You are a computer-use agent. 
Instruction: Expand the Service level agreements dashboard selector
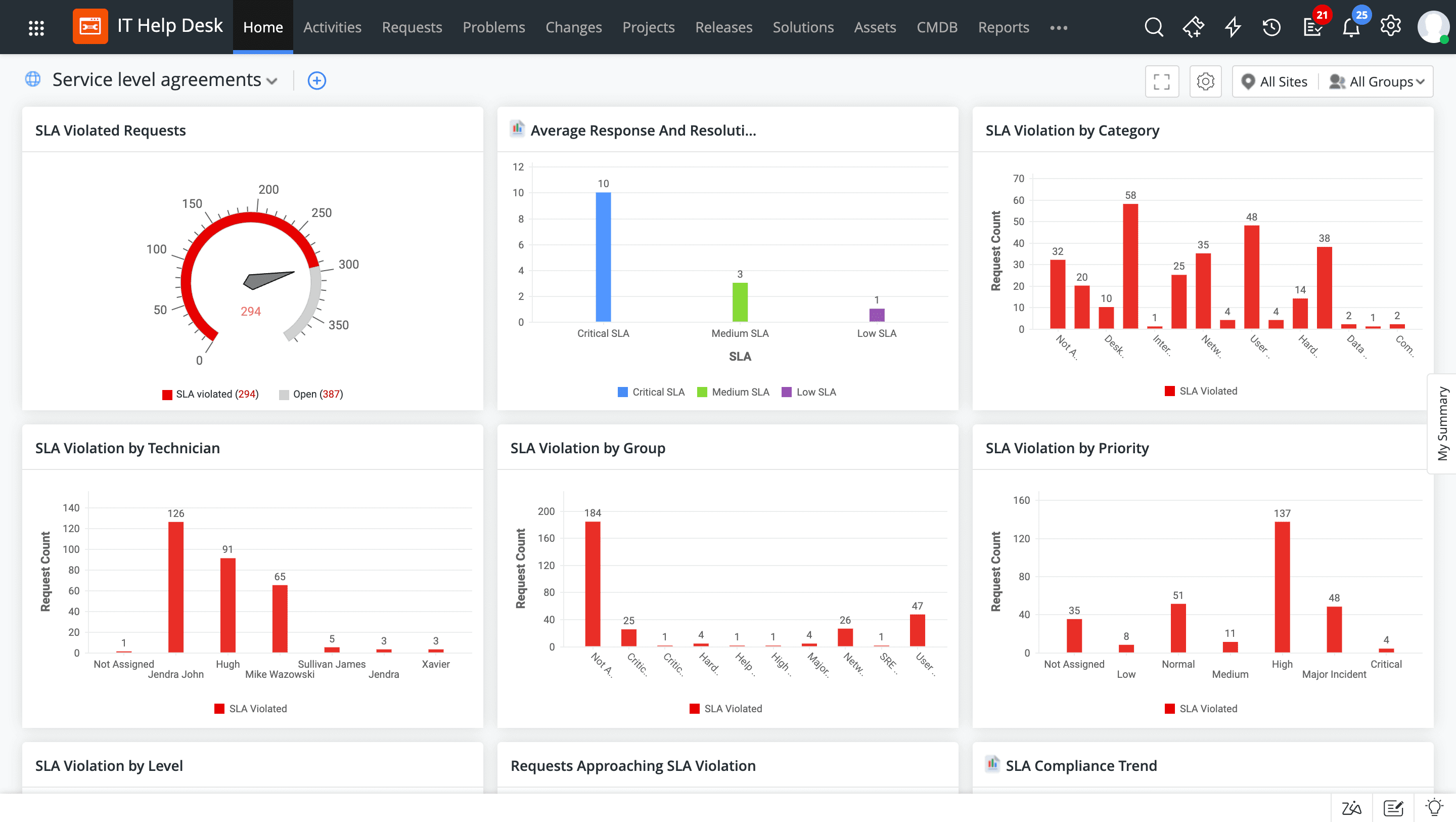[x=272, y=81]
